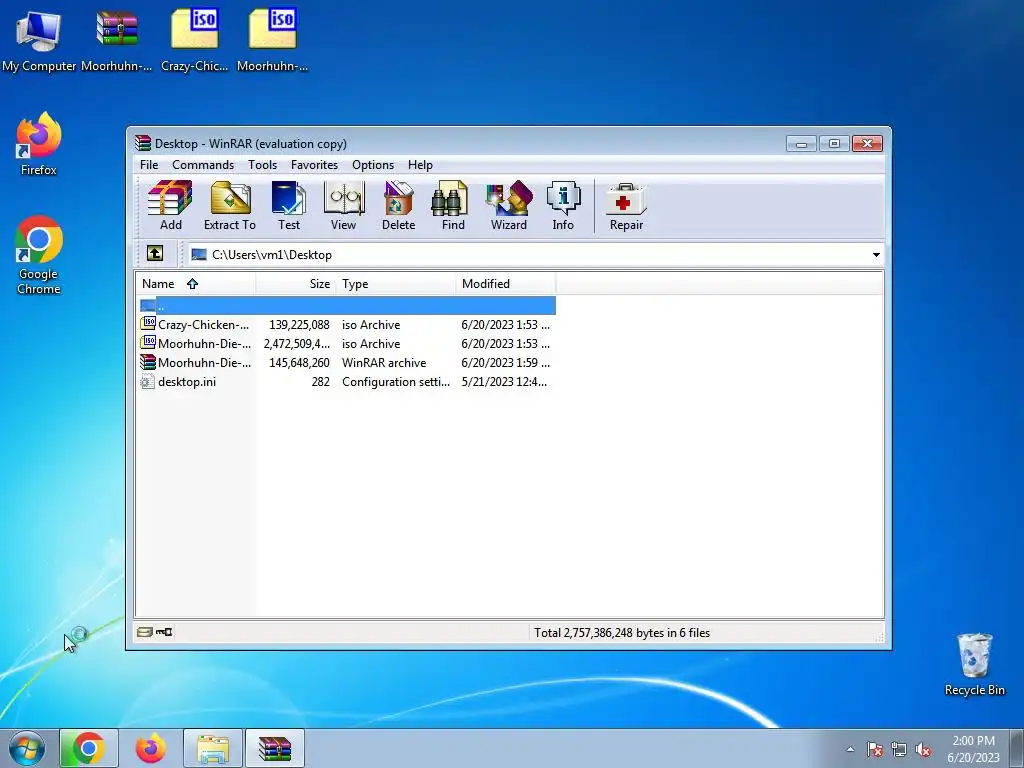
Task: Launch the Wizard toolbar icon
Action: [x=509, y=206]
